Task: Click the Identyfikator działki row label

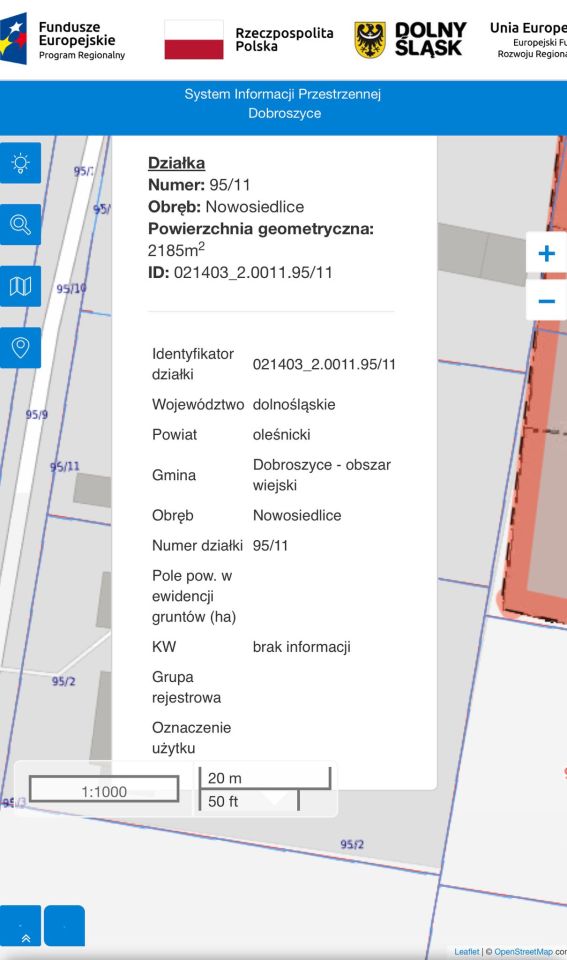Action: point(193,364)
